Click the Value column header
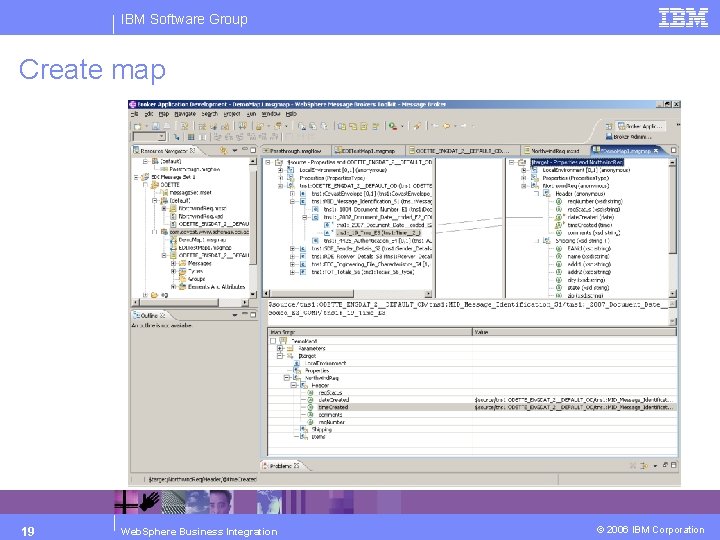 [x=574, y=332]
